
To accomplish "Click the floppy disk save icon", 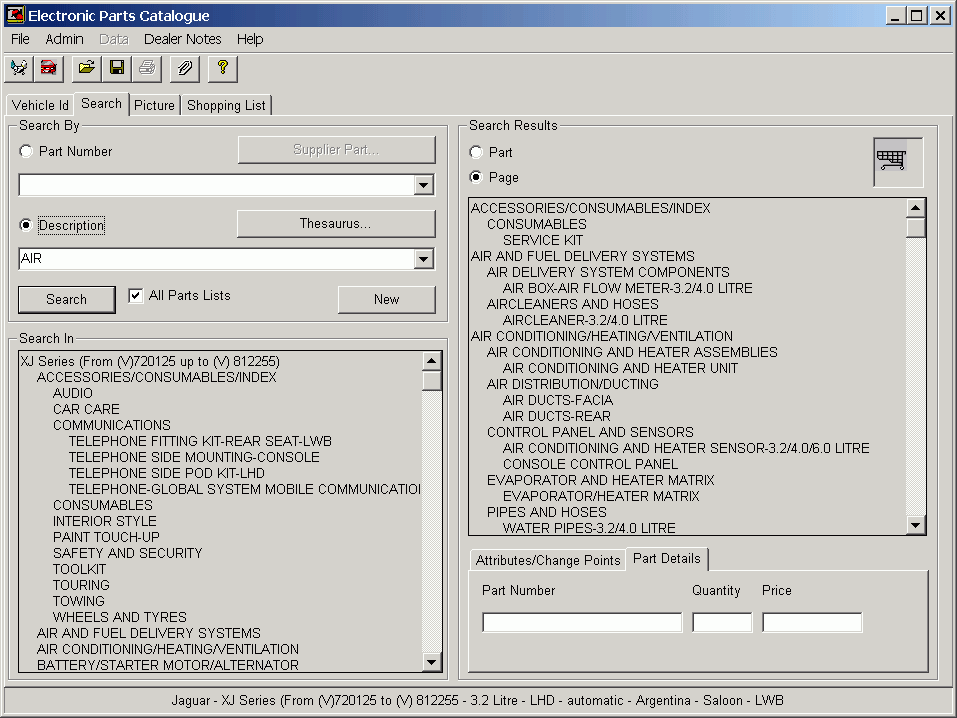I will [117, 68].
